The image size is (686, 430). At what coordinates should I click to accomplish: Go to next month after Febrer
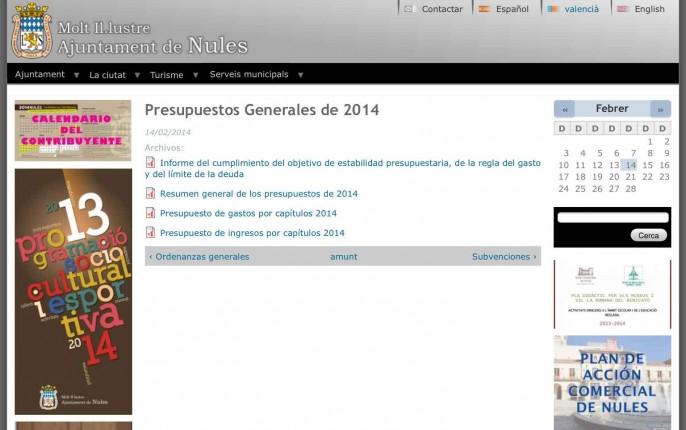point(660,109)
